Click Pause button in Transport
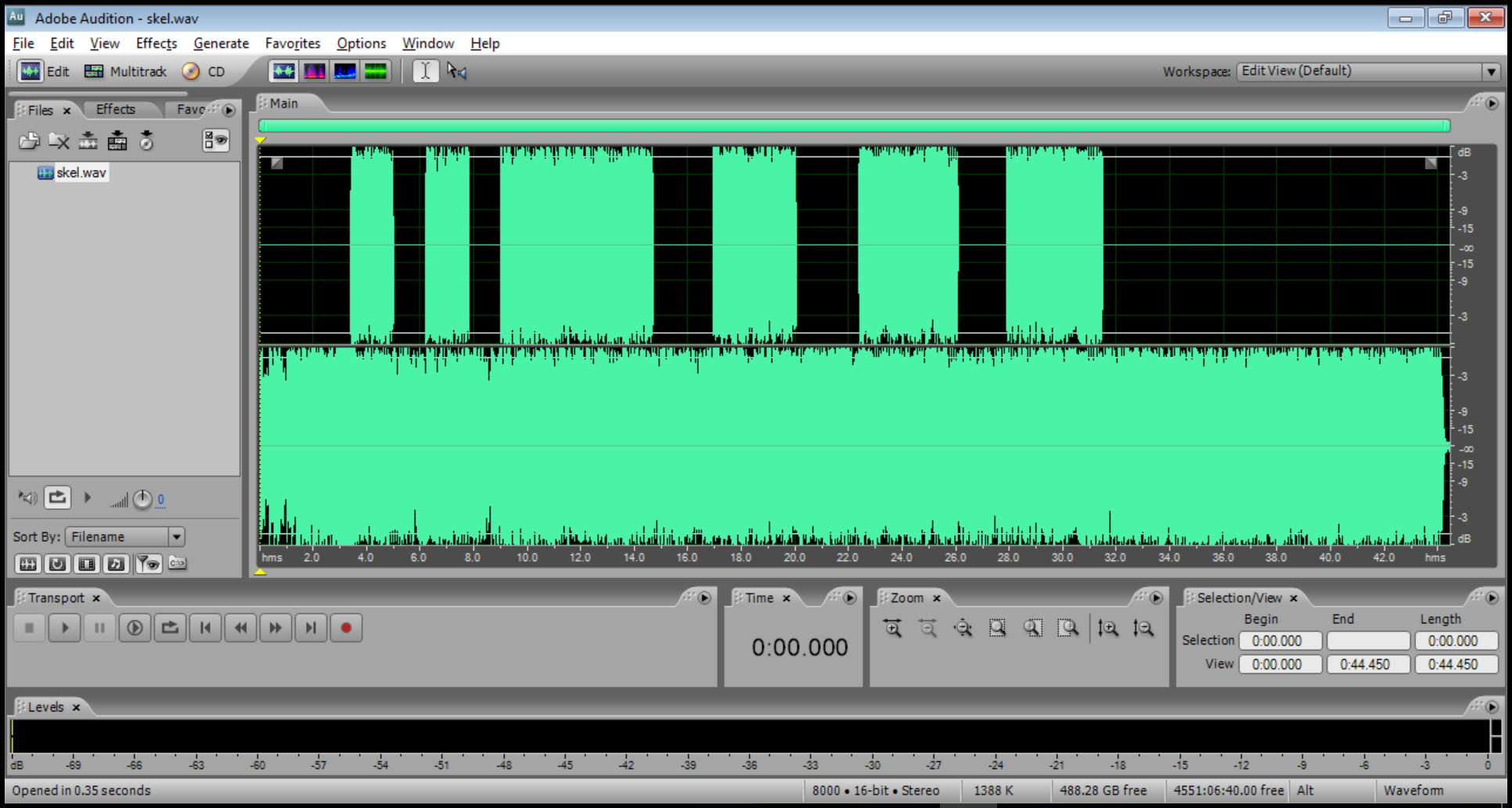The height and width of the screenshot is (808, 1512). click(99, 628)
